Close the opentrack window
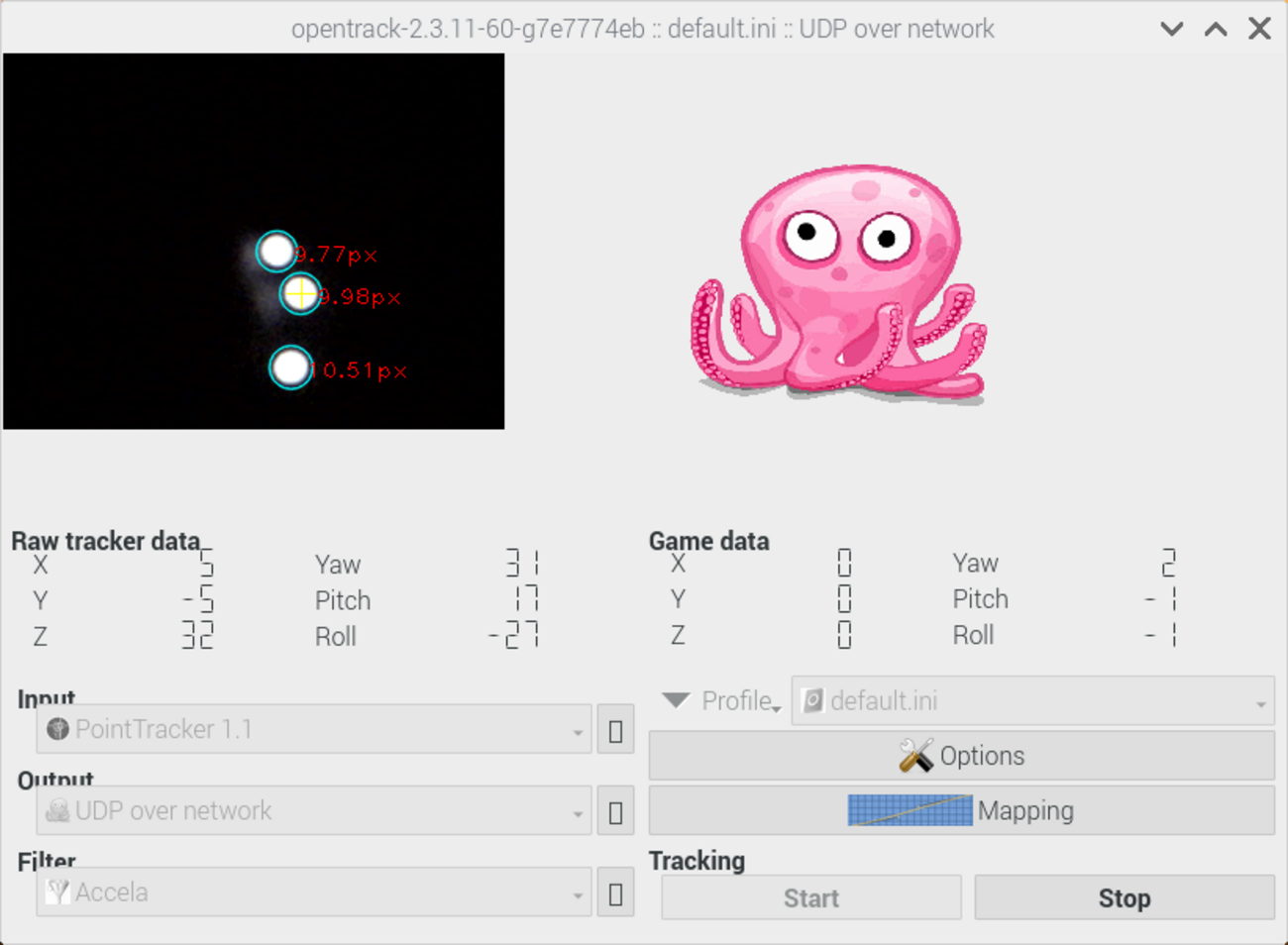Viewport: 1288px width, 945px height. [1259, 29]
